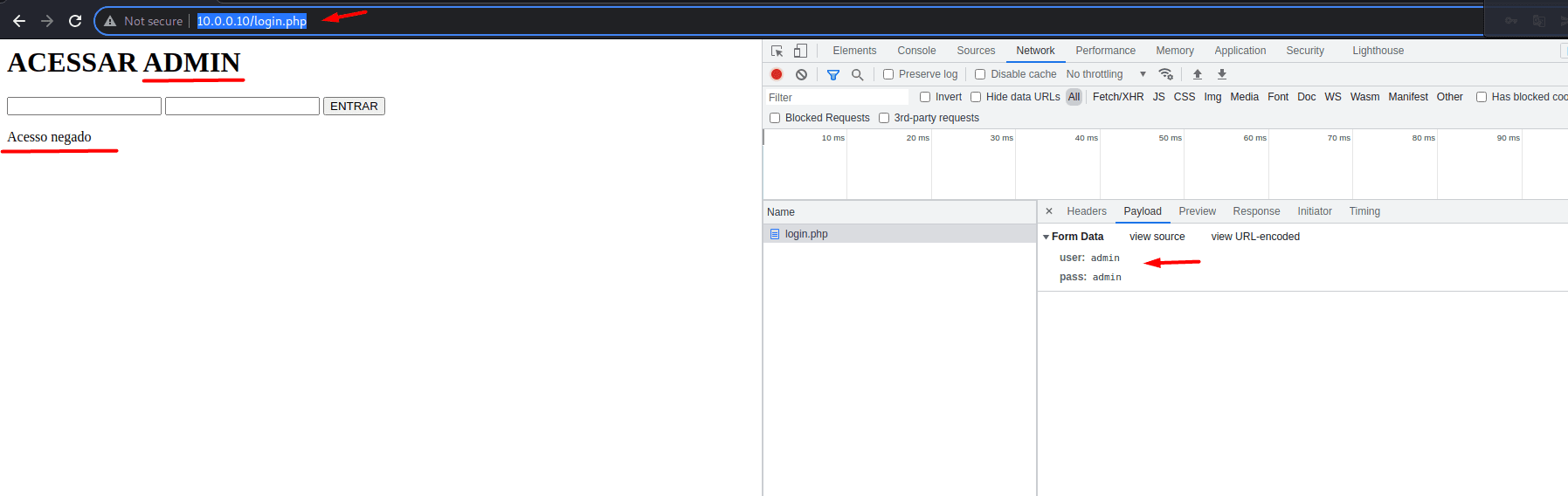Activate the inspect element picker icon

click(x=777, y=51)
